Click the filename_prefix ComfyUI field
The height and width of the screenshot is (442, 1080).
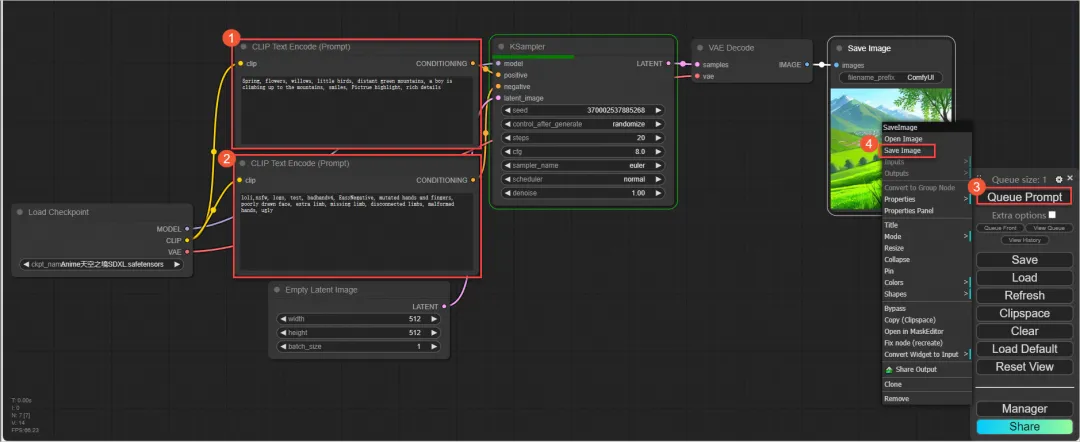click(893, 78)
